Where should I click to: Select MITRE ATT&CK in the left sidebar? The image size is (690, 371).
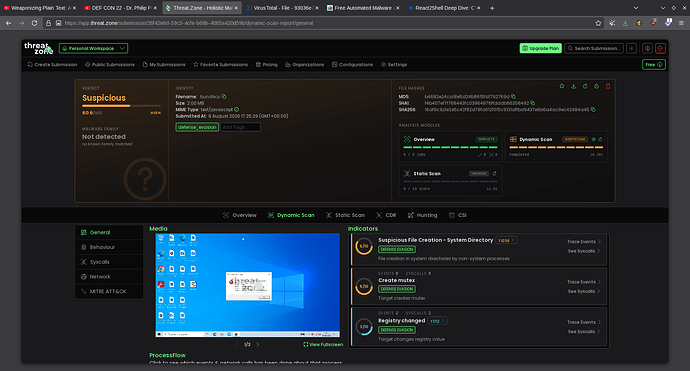109,291
